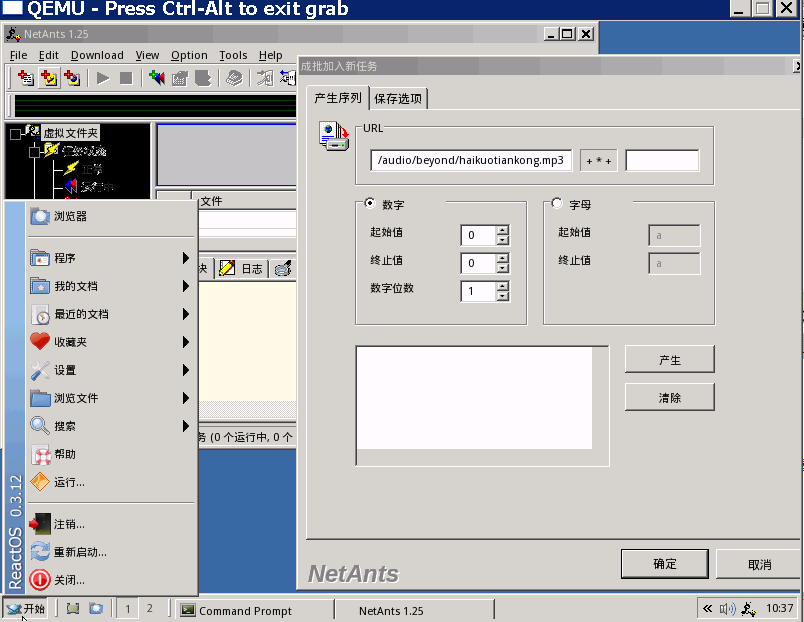Image resolution: width=804 pixels, height=622 pixels.
Task: Decrease the 数字位数 spinner
Action: 503,296
